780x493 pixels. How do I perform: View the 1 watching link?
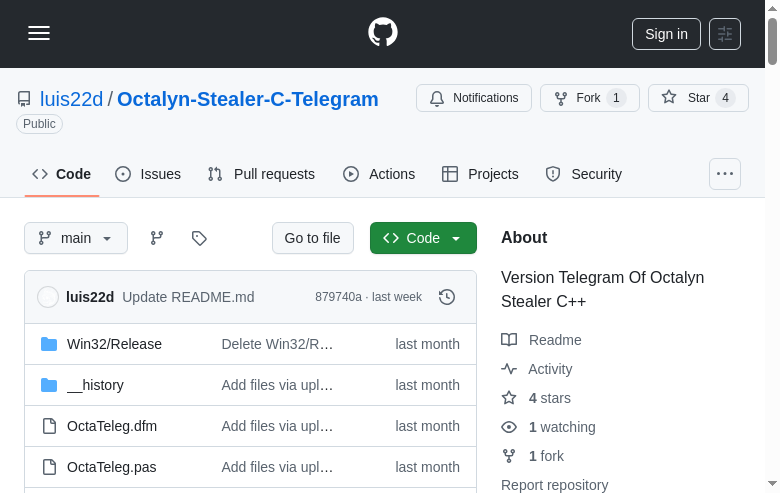548,427
